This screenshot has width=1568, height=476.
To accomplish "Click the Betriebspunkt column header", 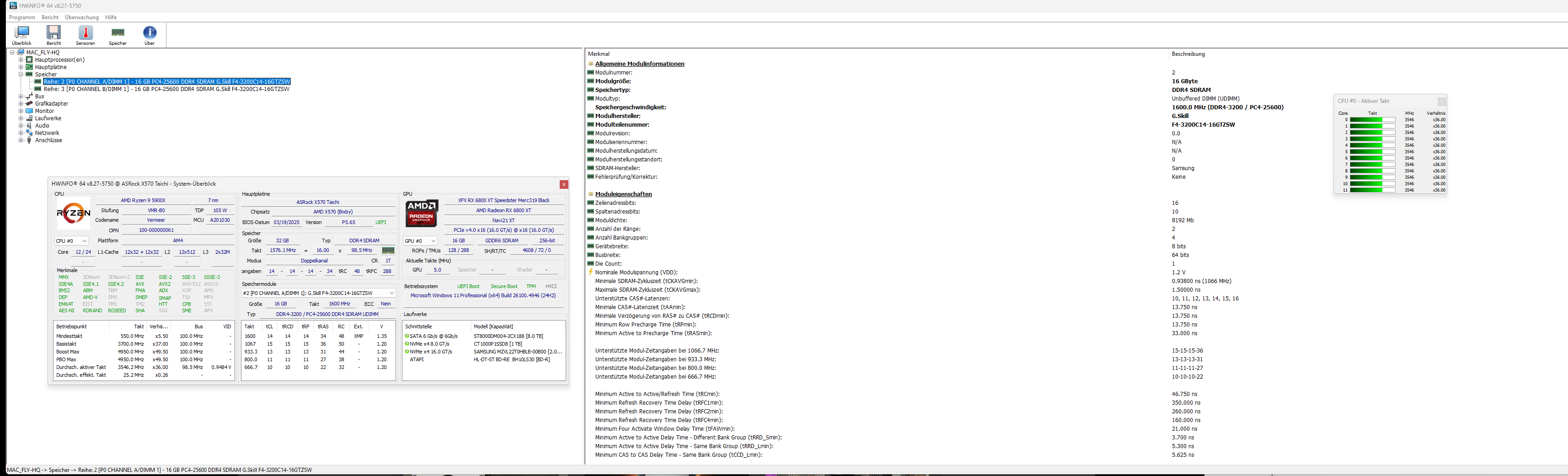I will coord(71,327).
